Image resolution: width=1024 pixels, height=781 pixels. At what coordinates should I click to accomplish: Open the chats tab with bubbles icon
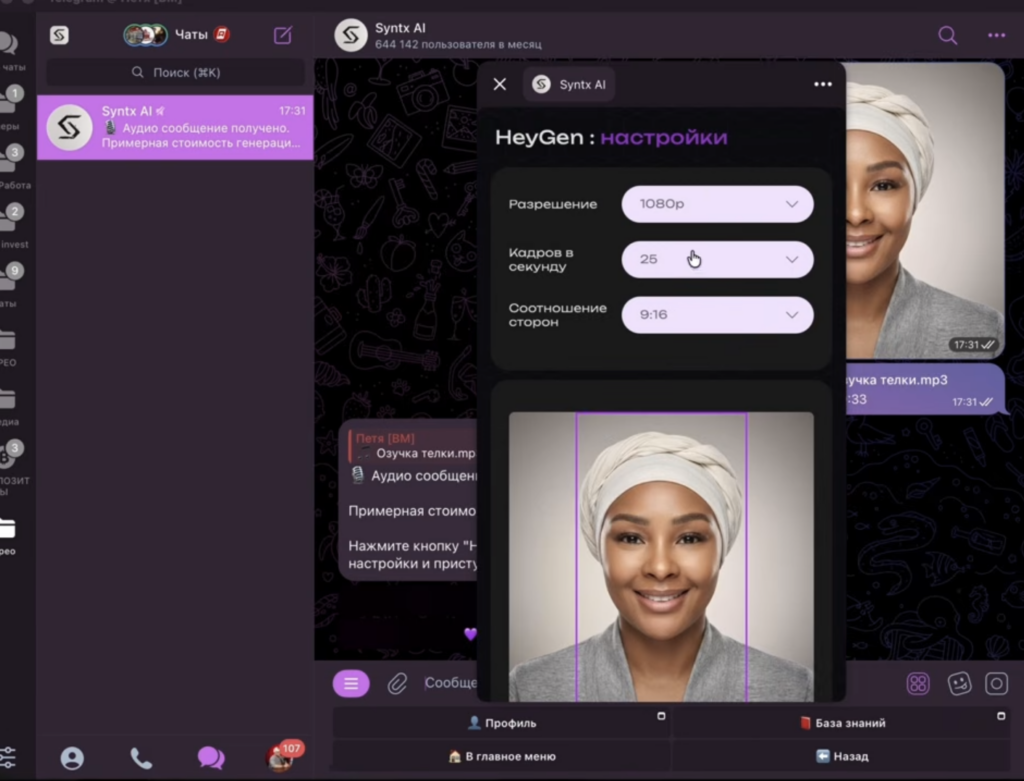coord(211,757)
